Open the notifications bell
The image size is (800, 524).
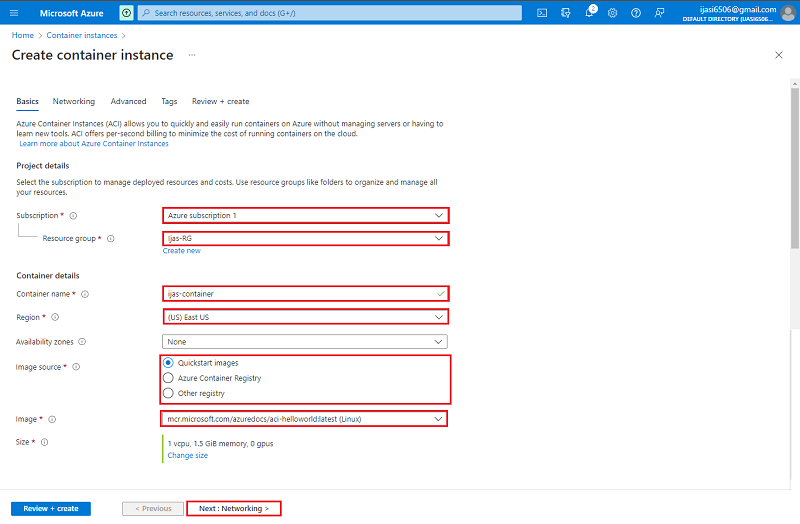point(589,12)
